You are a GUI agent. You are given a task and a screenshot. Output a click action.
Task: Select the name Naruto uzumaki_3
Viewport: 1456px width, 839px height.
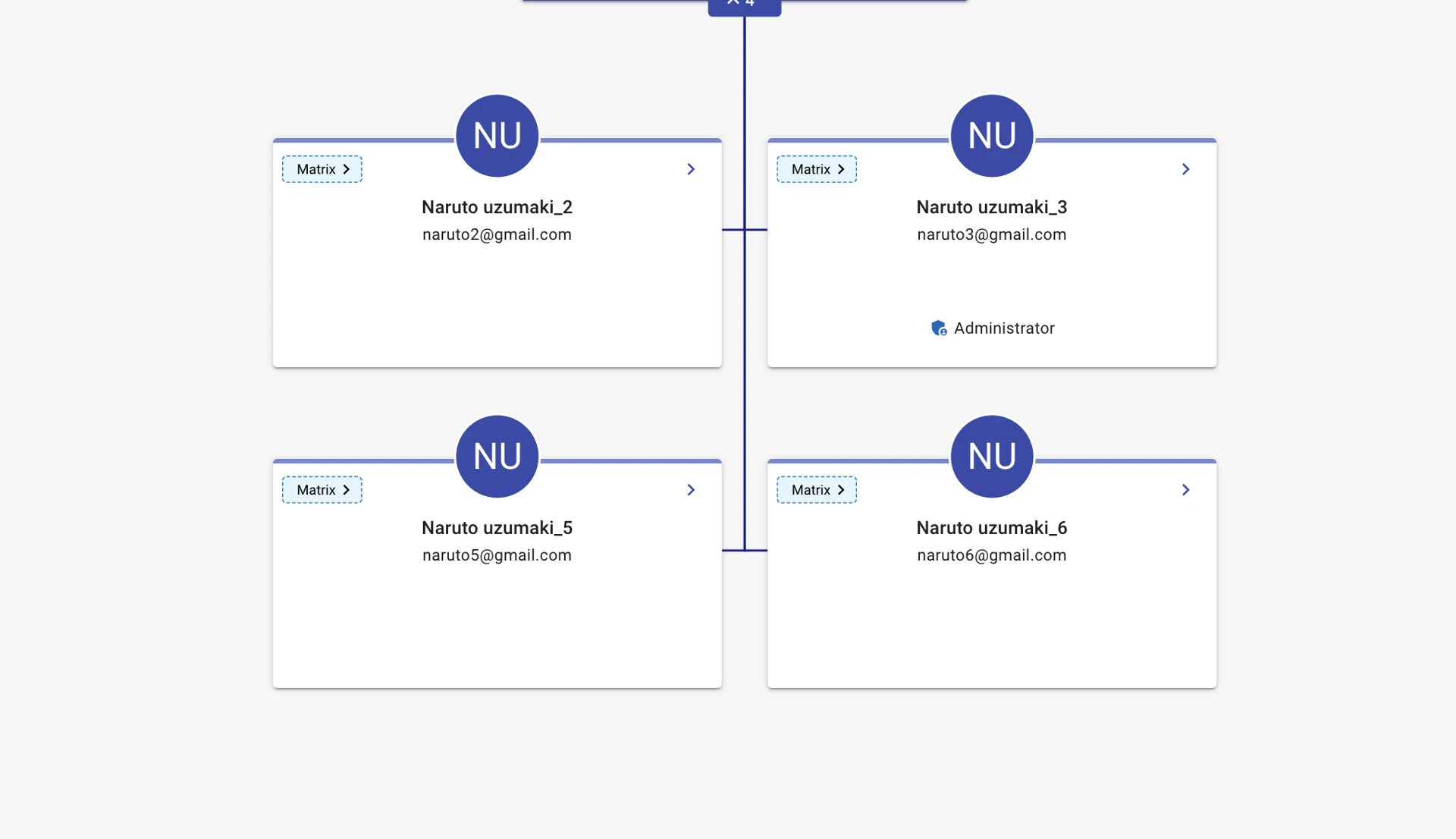point(991,207)
